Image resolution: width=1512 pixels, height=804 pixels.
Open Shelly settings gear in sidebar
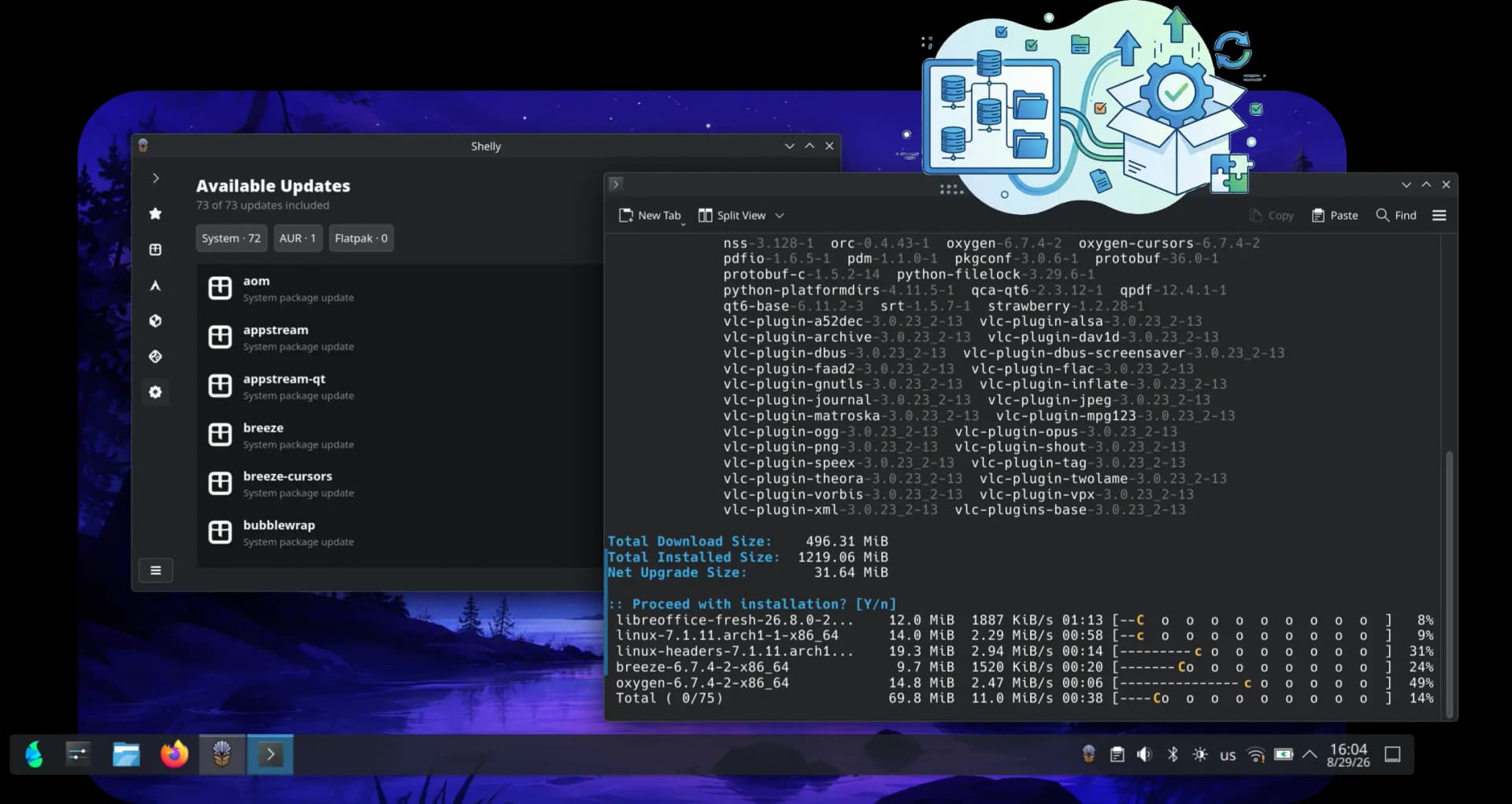click(155, 392)
